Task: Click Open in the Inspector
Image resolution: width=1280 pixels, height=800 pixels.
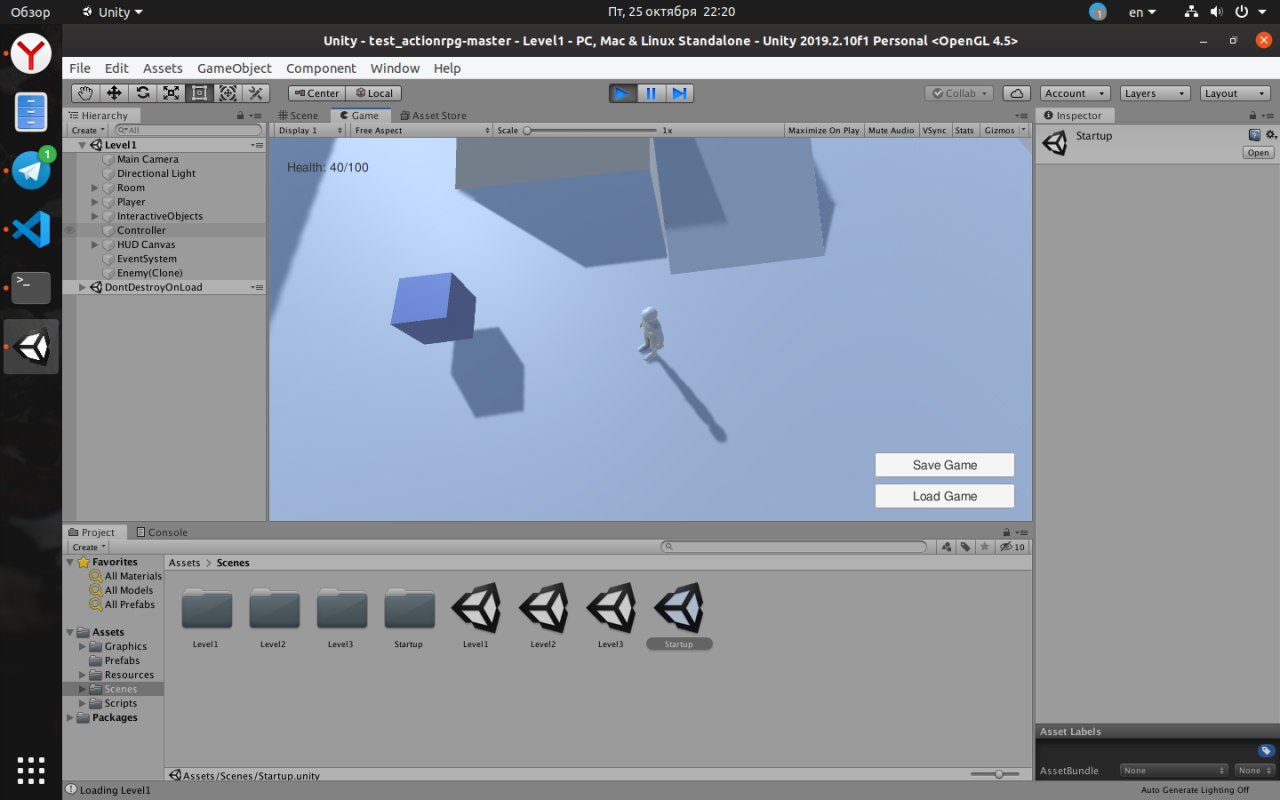Action: (x=1258, y=153)
